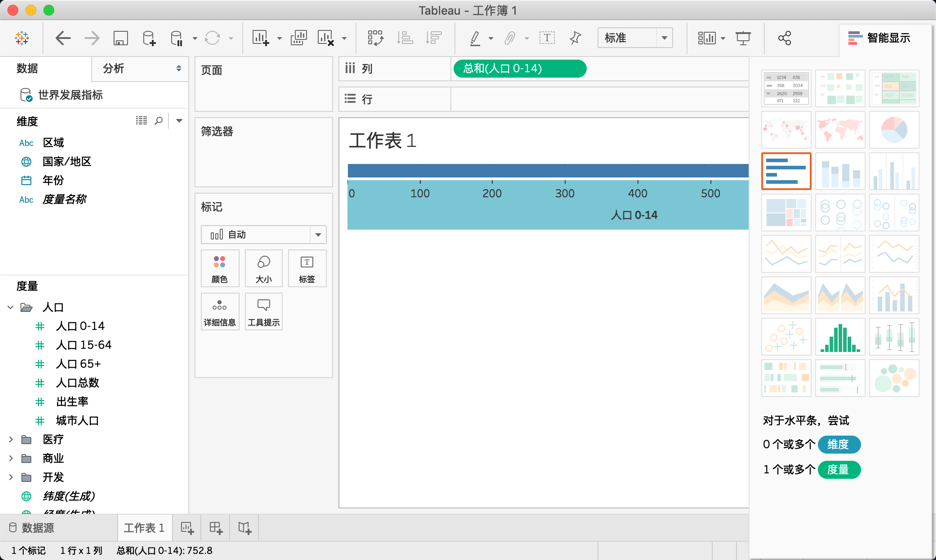The image size is (936, 560).
Task: Click the Detail mark card button
Action: coord(220,312)
